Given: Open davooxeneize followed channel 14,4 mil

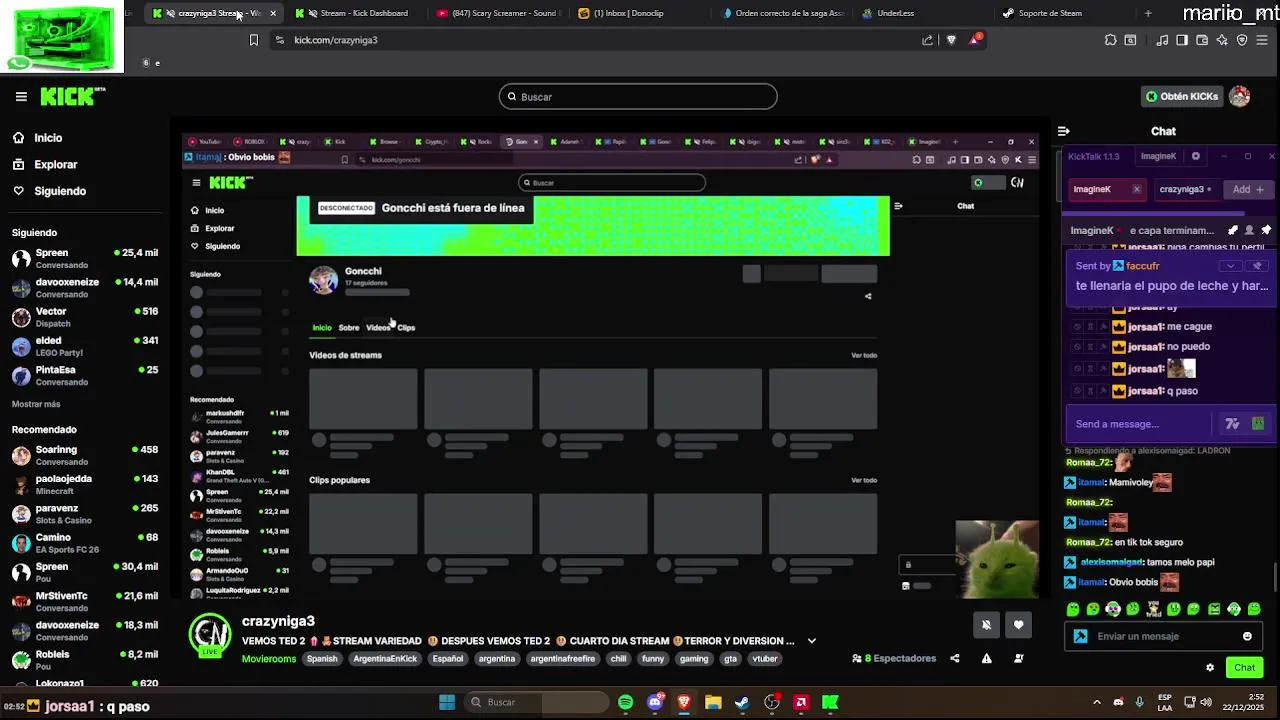Looking at the screenshot, I should point(85,287).
